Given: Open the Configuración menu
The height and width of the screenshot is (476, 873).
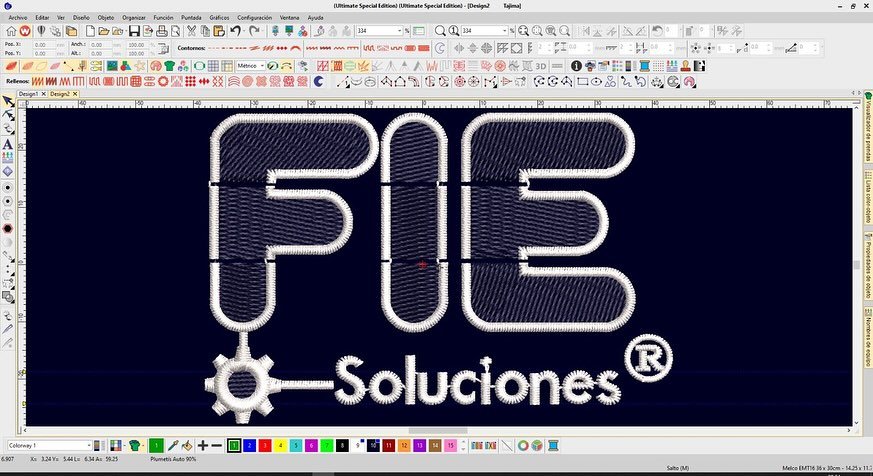Looking at the screenshot, I should point(255,18).
